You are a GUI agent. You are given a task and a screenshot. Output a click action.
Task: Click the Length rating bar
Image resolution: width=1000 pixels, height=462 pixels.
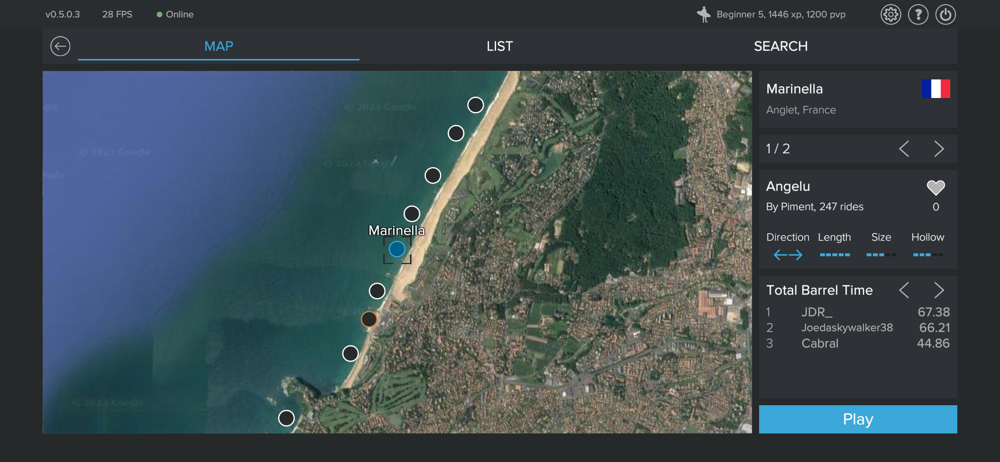[x=835, y=255]
